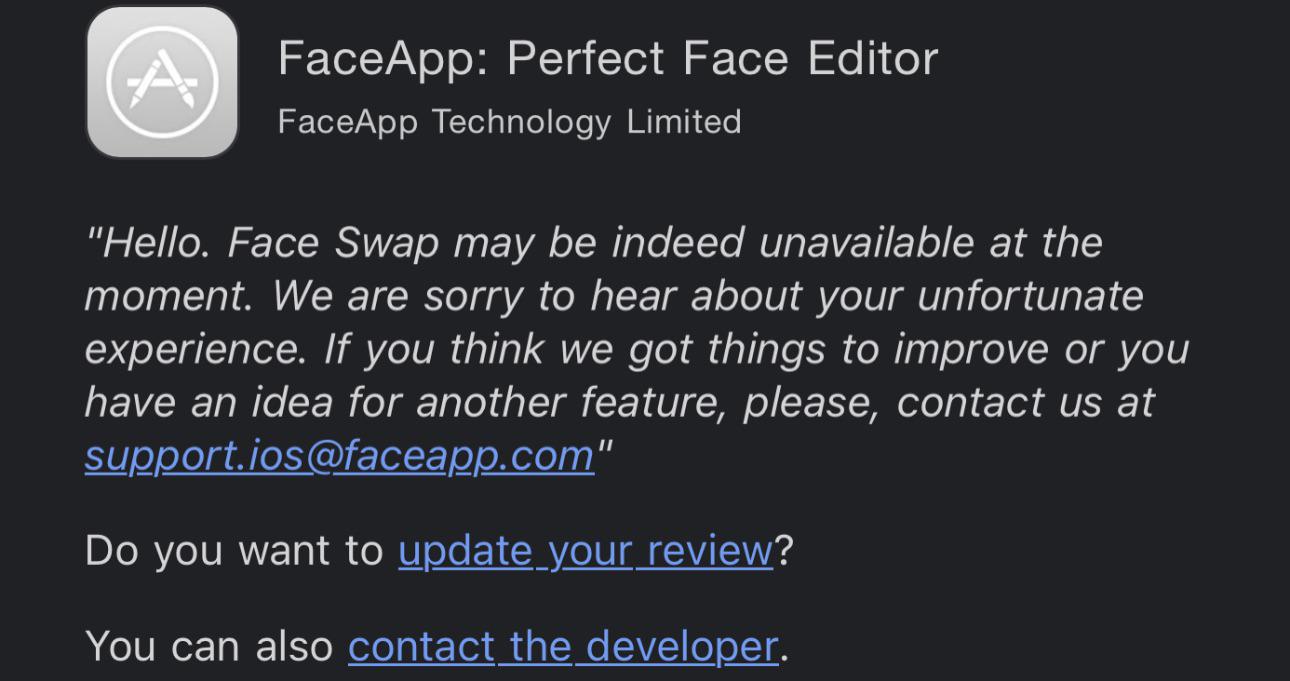Follow the update your review link
The width and height of the screenshot is (1290, 681).
pos(586,551)
